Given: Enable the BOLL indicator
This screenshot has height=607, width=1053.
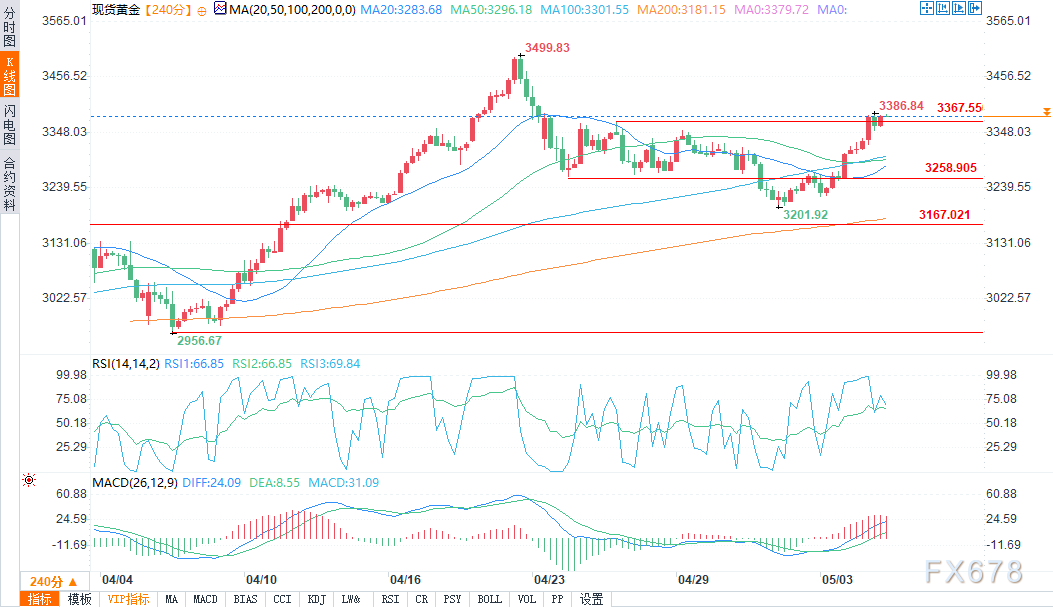Looking at the screenshot, I should click(489, 599).
